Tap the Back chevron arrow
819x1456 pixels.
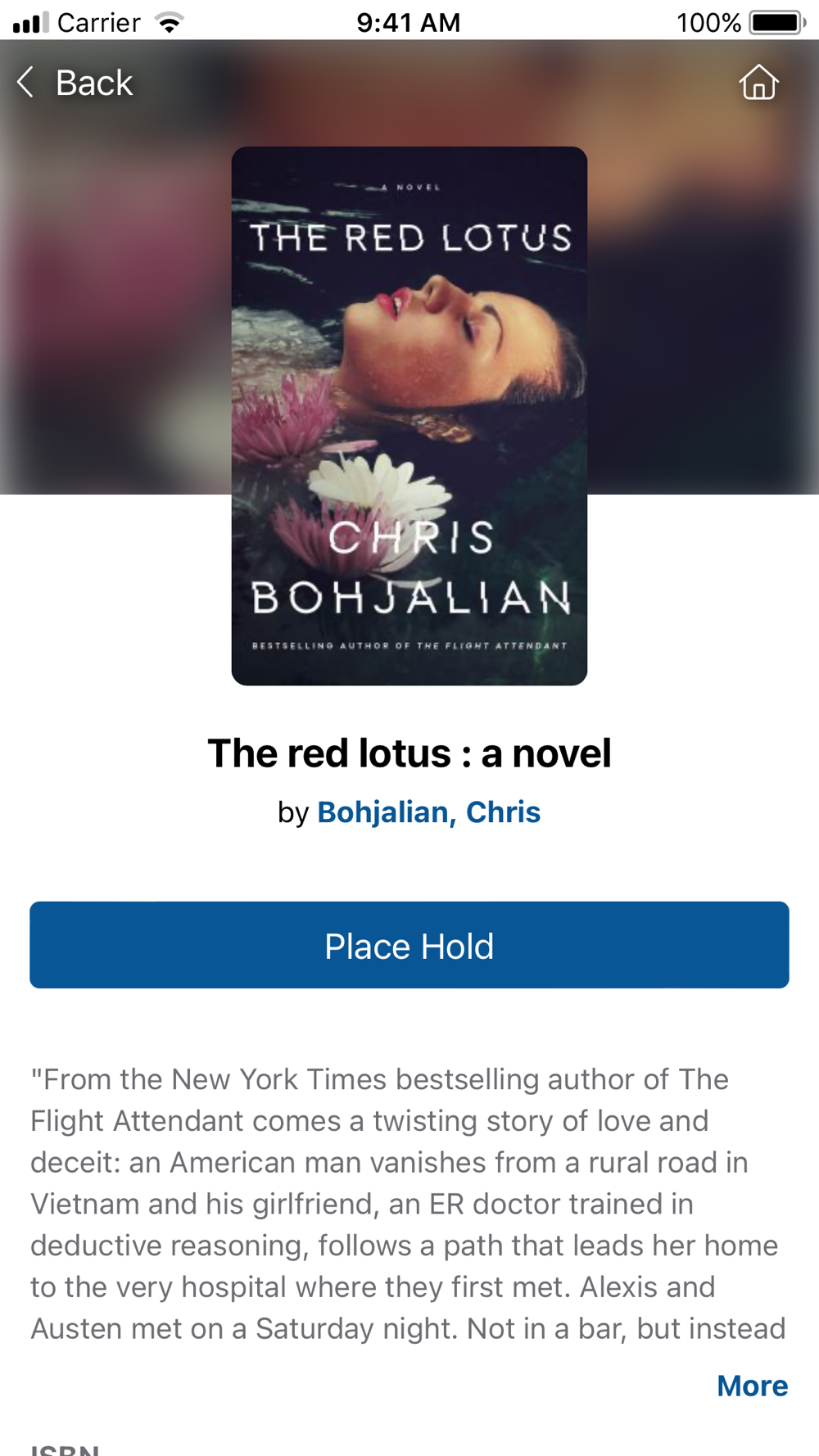pos(25,83)
